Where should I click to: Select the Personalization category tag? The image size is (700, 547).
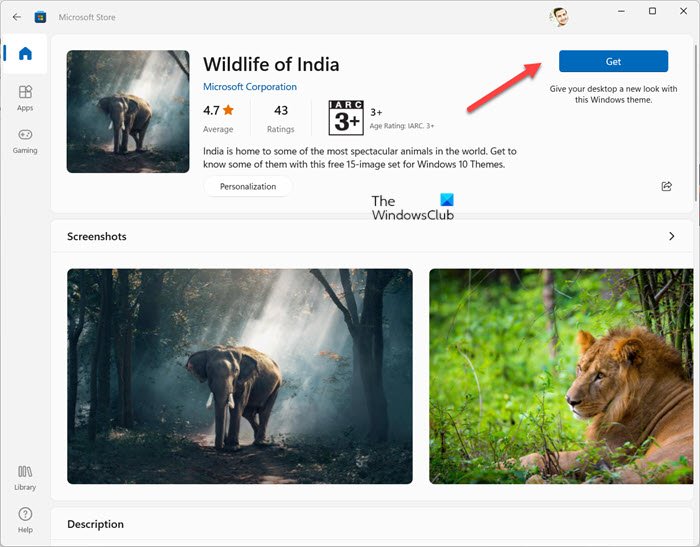tap(248, 186)
